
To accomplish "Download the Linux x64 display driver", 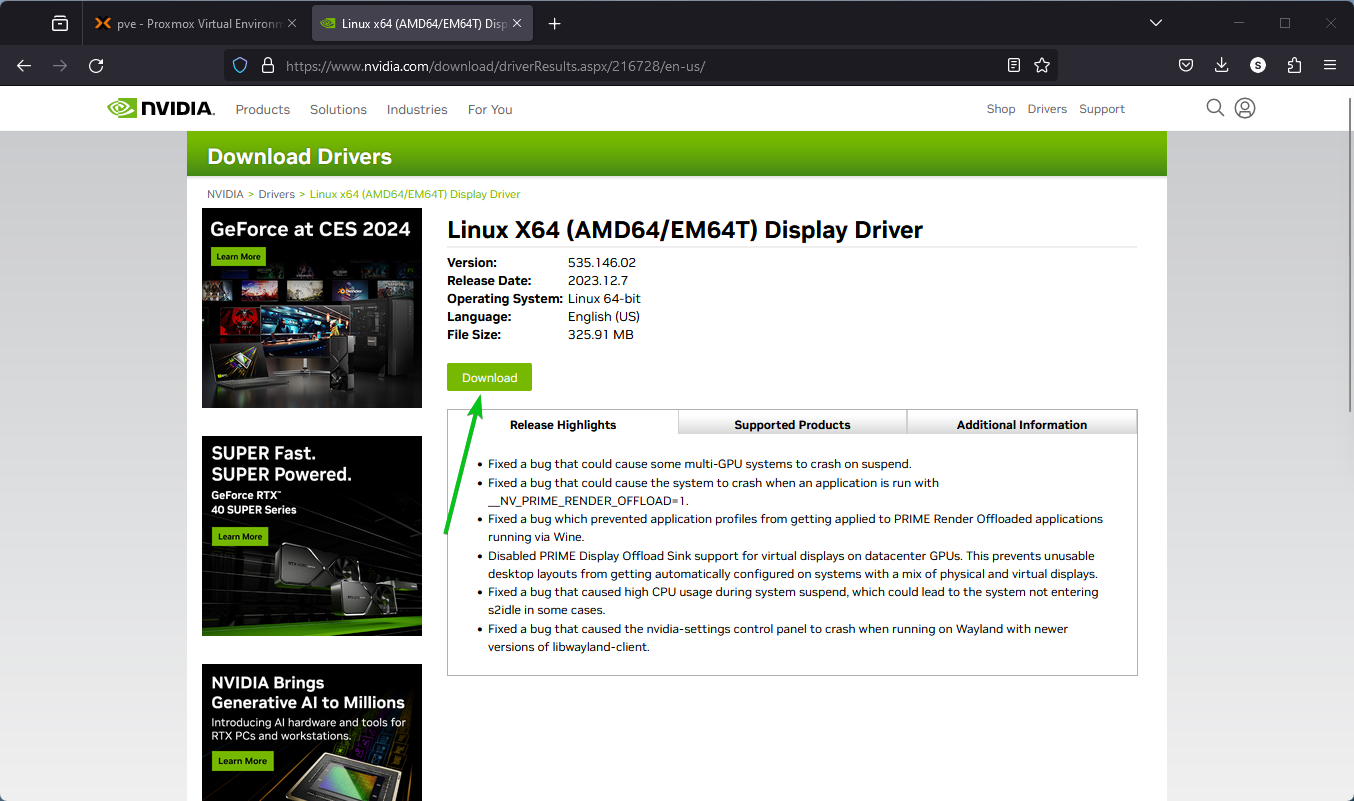I will [x=490, y=377].
